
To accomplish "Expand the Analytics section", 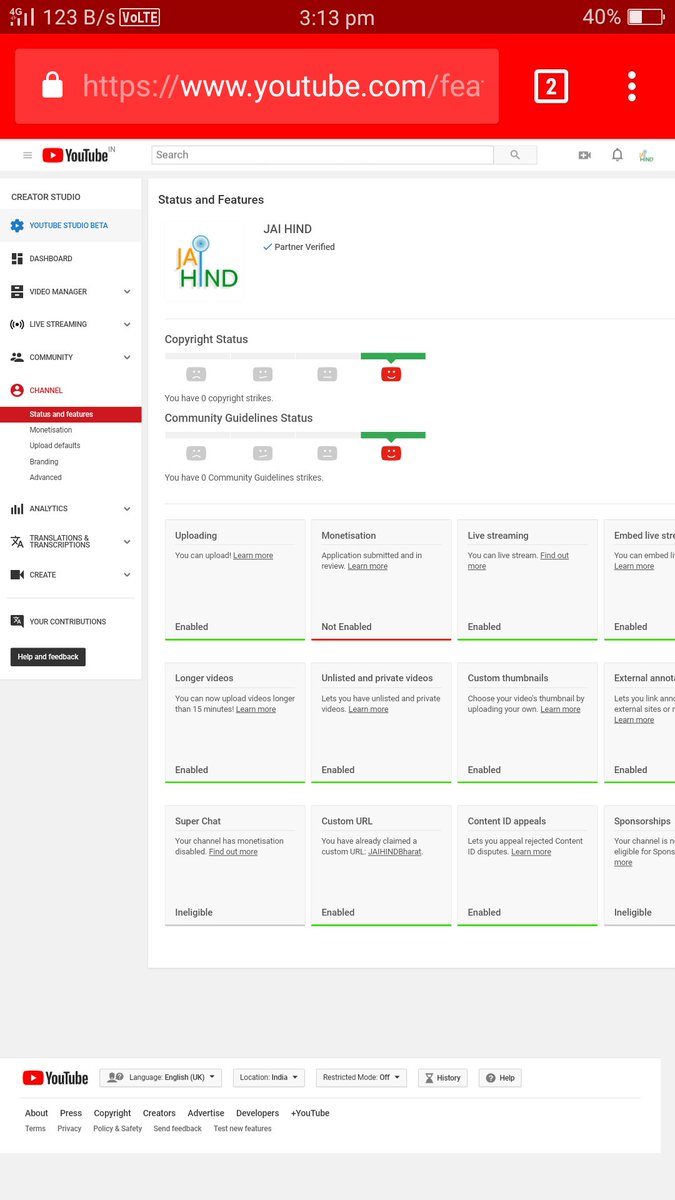I will (x=127, y=509).
